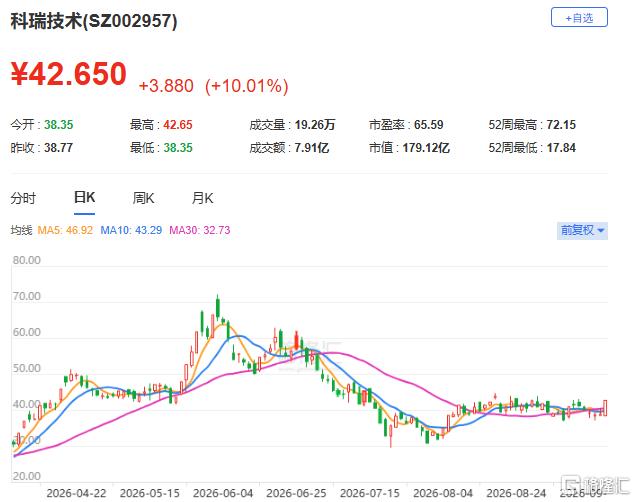Click the 均线 label
636x502 pixels.
tap(21, 230)
